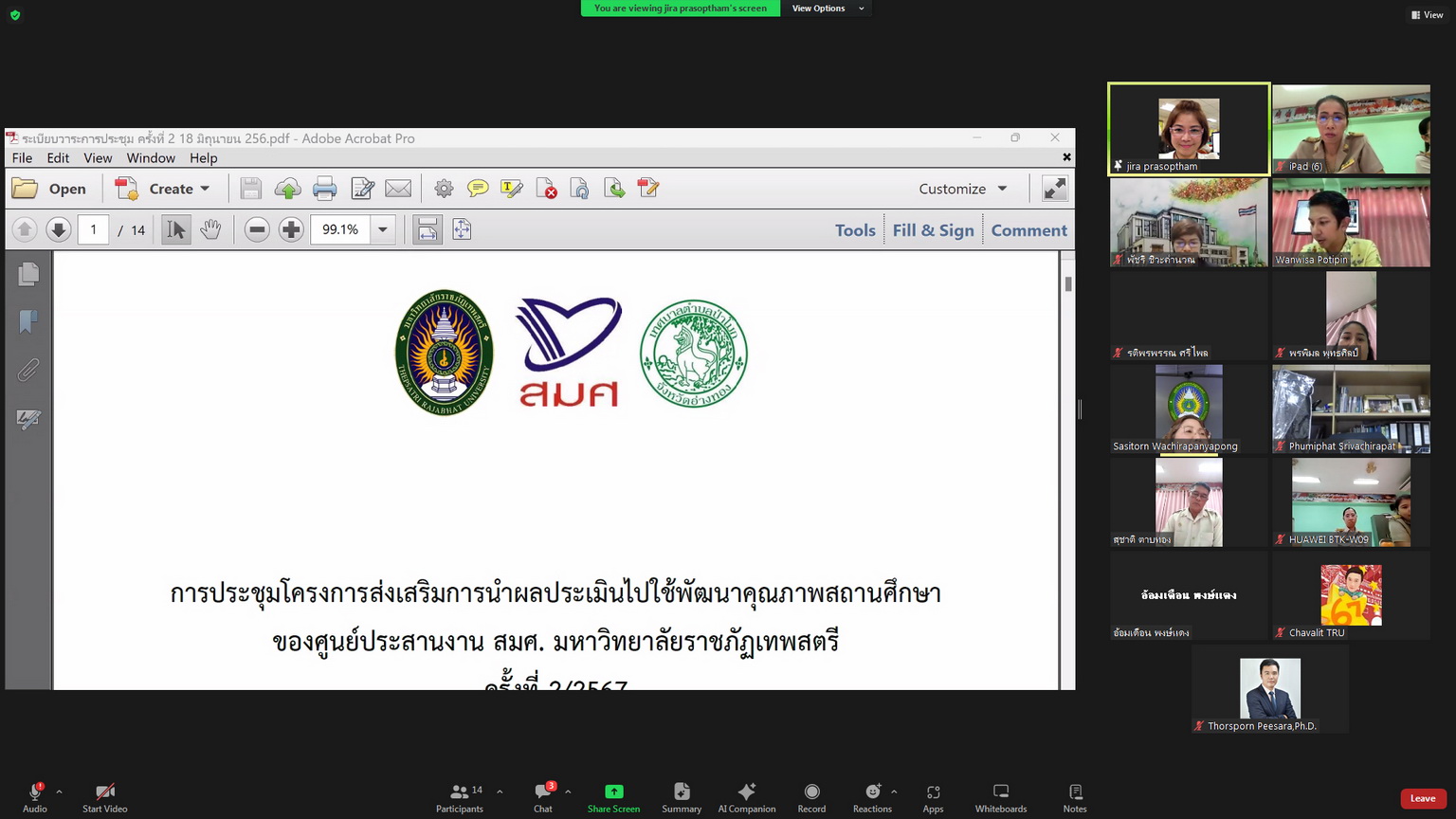Select jira prasoptham video thumbnail
Viewport: 1456px width, 819px height.
(1189, 129)
